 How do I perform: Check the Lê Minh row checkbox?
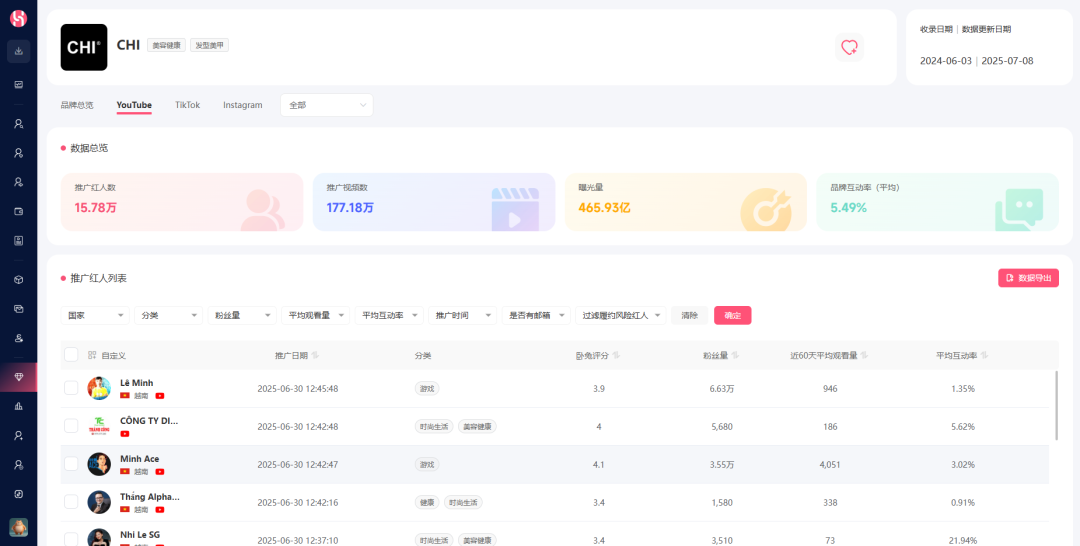click(71, 388)
